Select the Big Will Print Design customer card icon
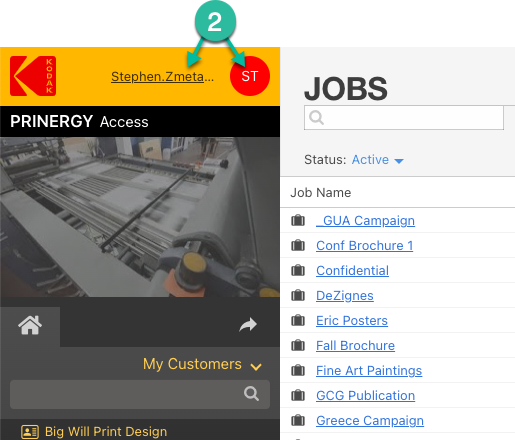515x440 pixels. coord(30,432)
